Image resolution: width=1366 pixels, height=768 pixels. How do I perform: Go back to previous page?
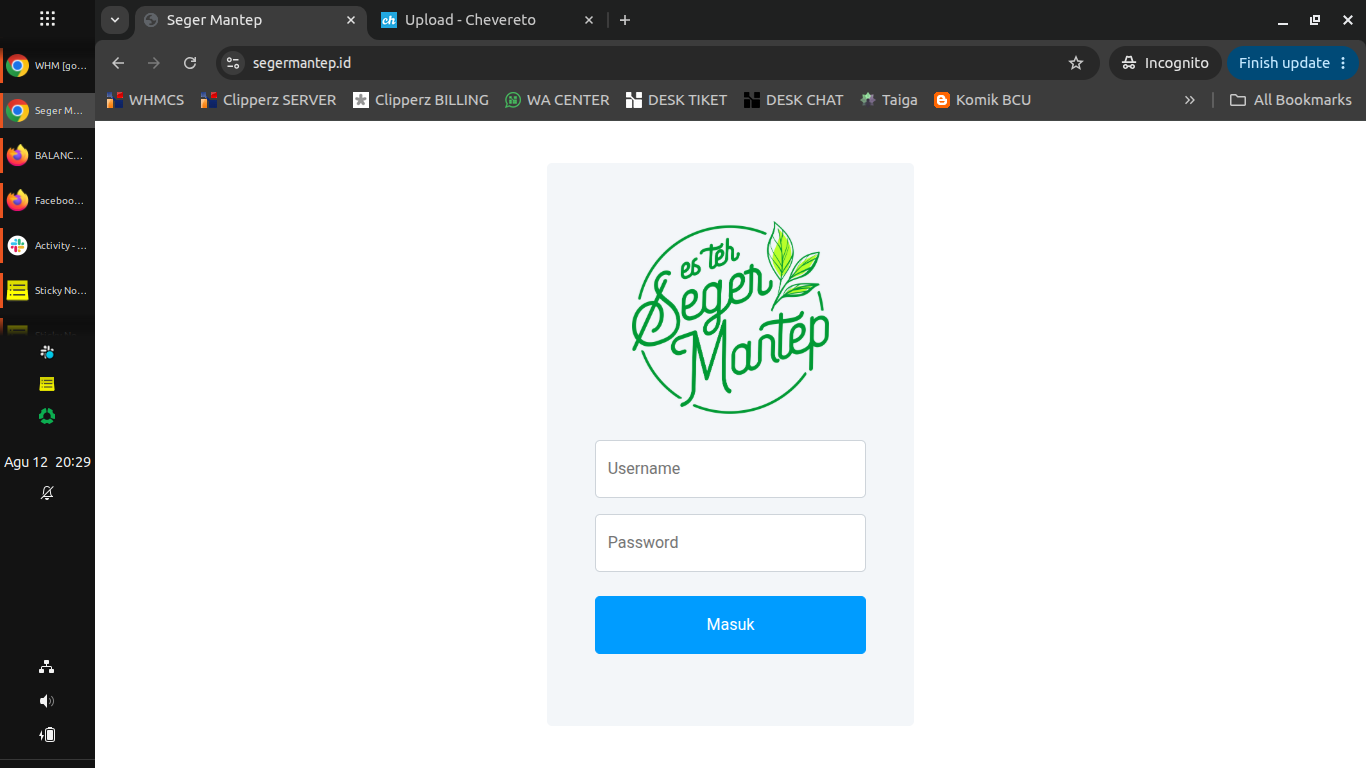(118, 63)
